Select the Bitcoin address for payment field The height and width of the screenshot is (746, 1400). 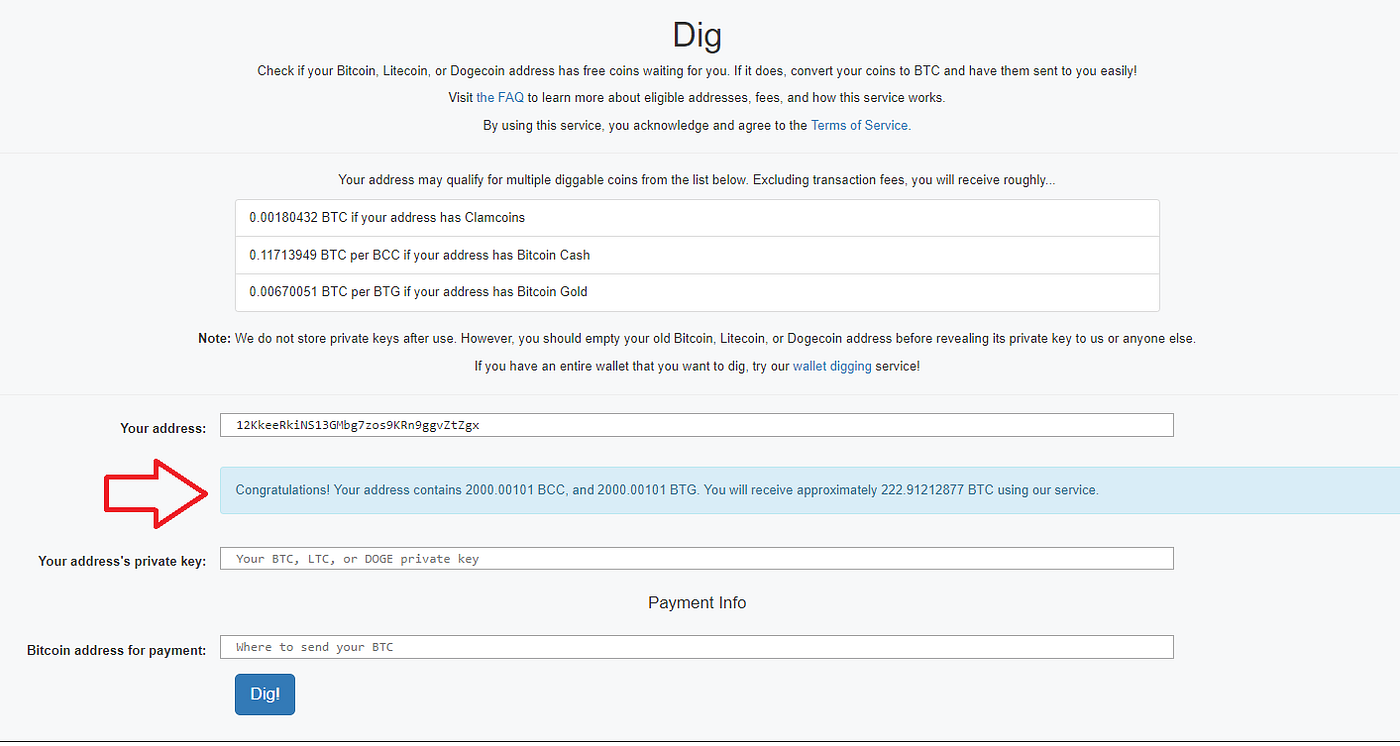click(697, 647)
